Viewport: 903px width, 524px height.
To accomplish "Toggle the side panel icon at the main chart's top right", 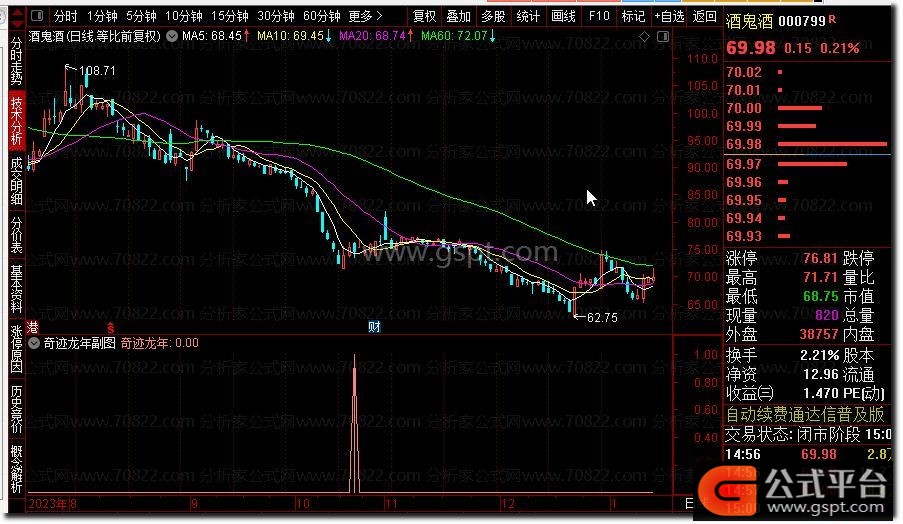I will (663, 36).
